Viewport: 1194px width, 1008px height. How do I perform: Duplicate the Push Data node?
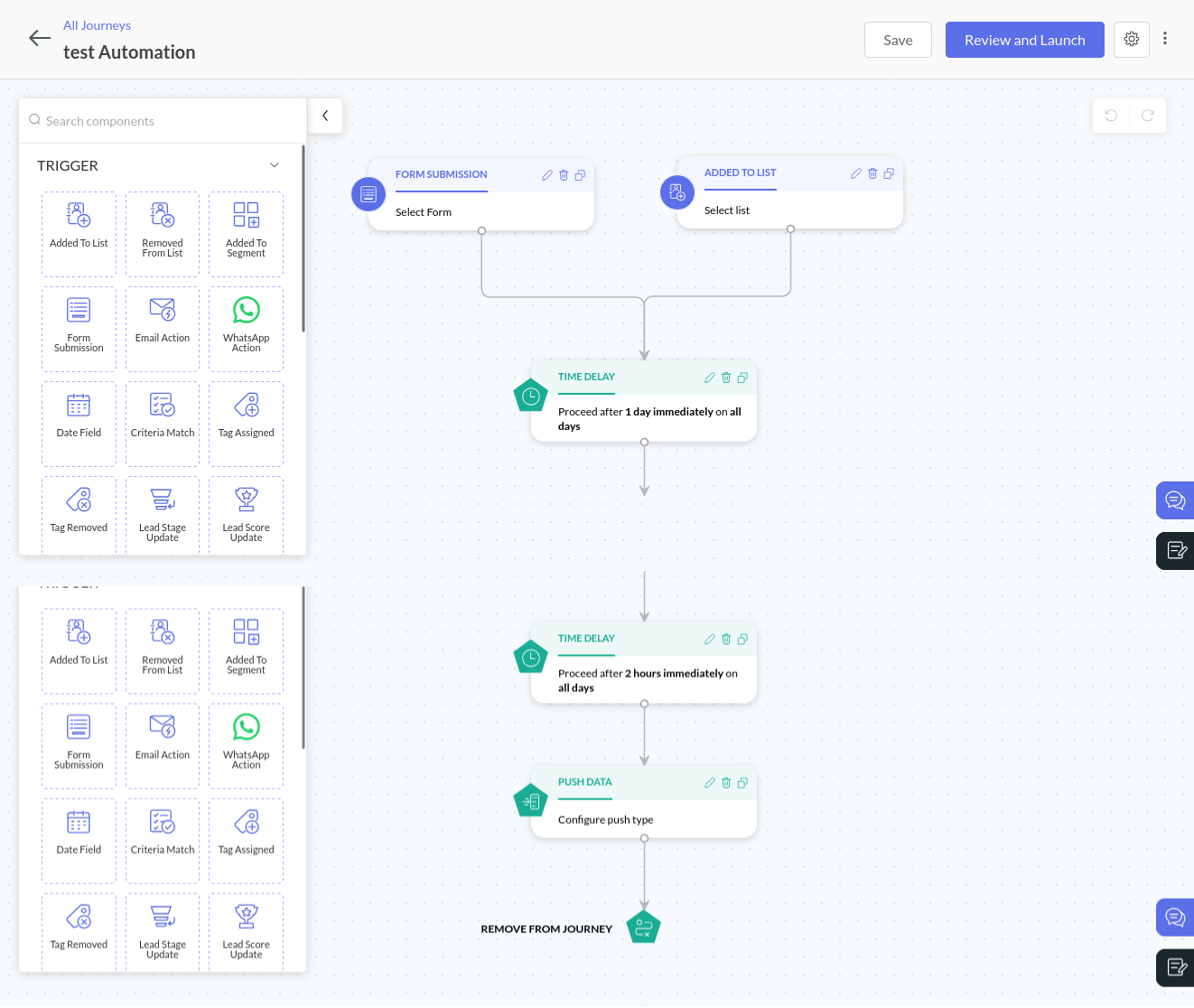pyautogui.click(x=742, y=783)
